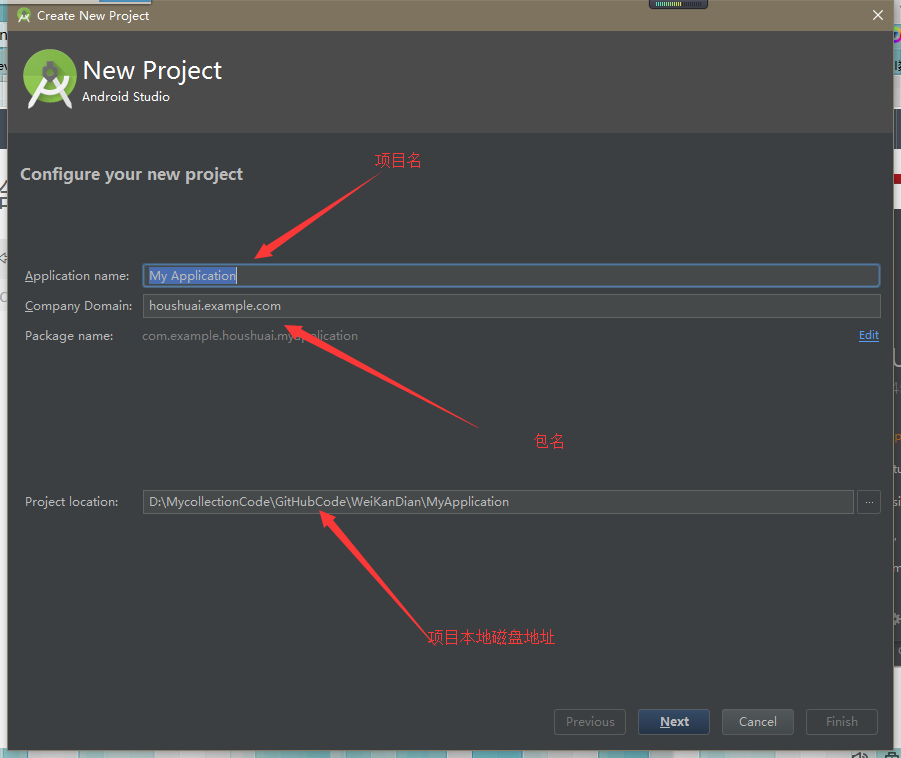This screenshot has height=758, width=901.
Task: Focus the Company Domain input field
Action: (510, 306)
